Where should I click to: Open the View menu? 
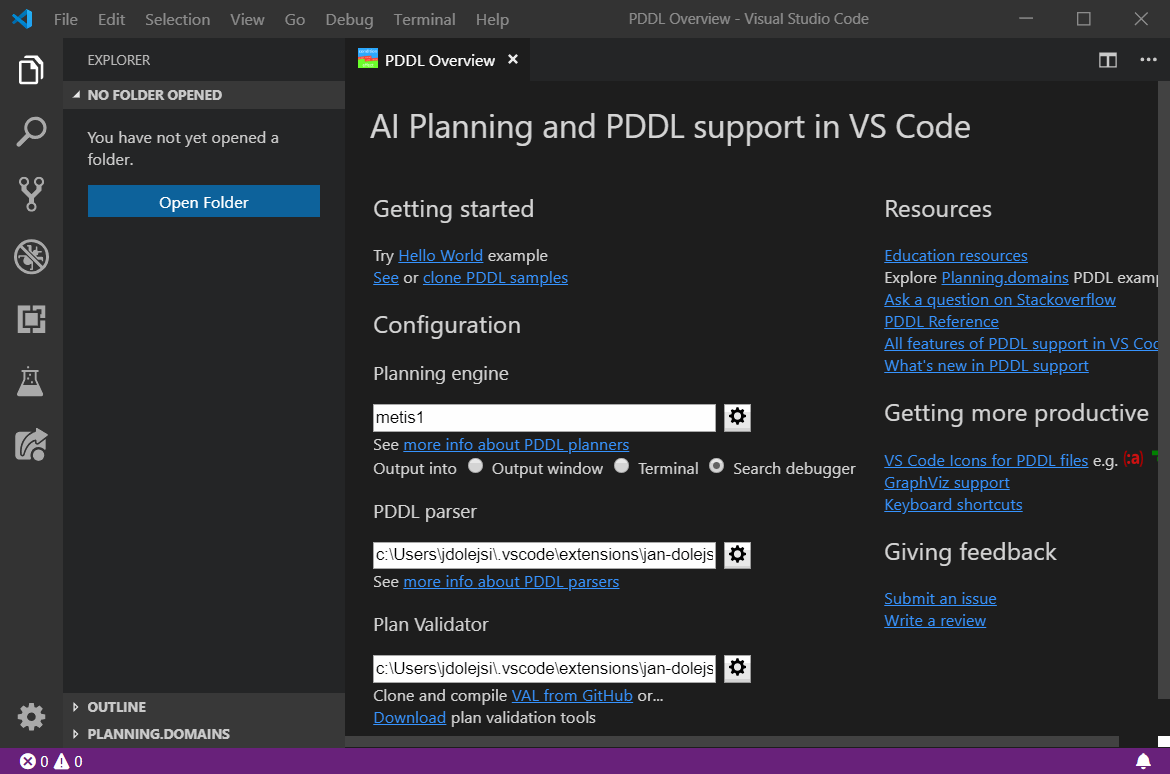click(x=247, y=19)
